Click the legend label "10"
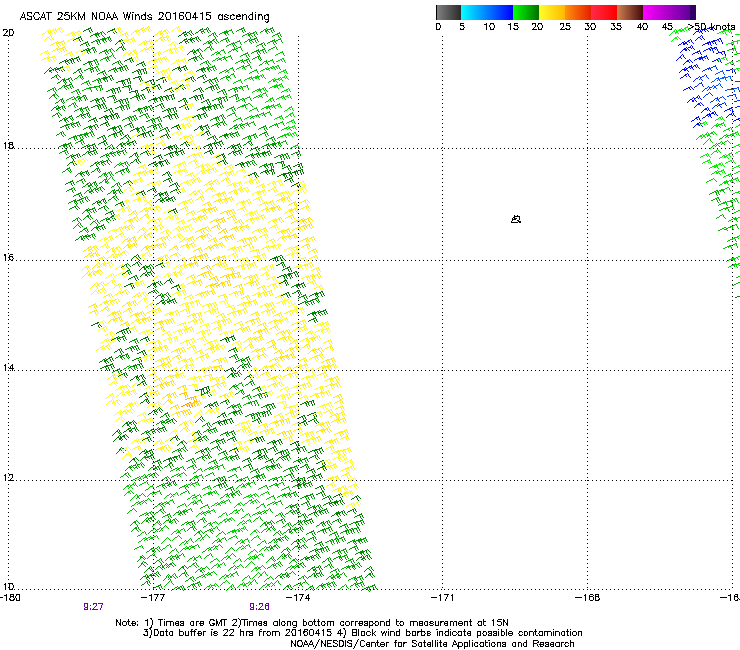 [x=489, y=27]
